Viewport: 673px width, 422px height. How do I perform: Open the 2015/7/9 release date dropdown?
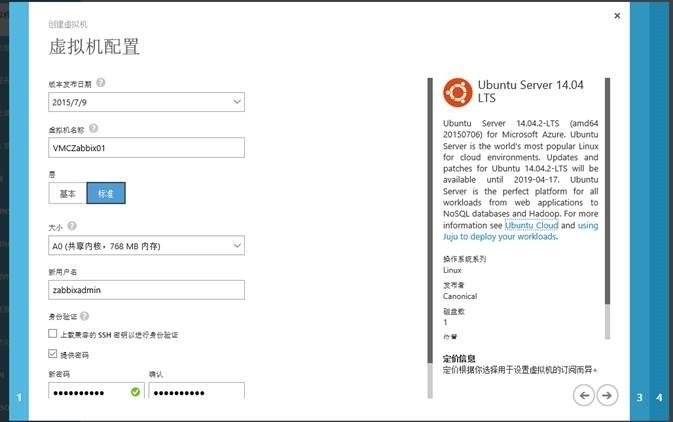[x=146, y=102]
